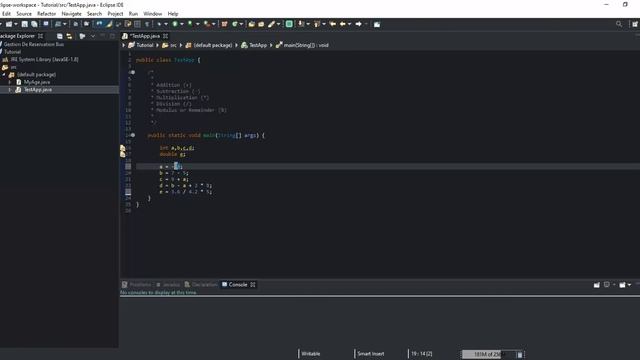Open the External Tools dropdown arrow

(x=213, y=24)
